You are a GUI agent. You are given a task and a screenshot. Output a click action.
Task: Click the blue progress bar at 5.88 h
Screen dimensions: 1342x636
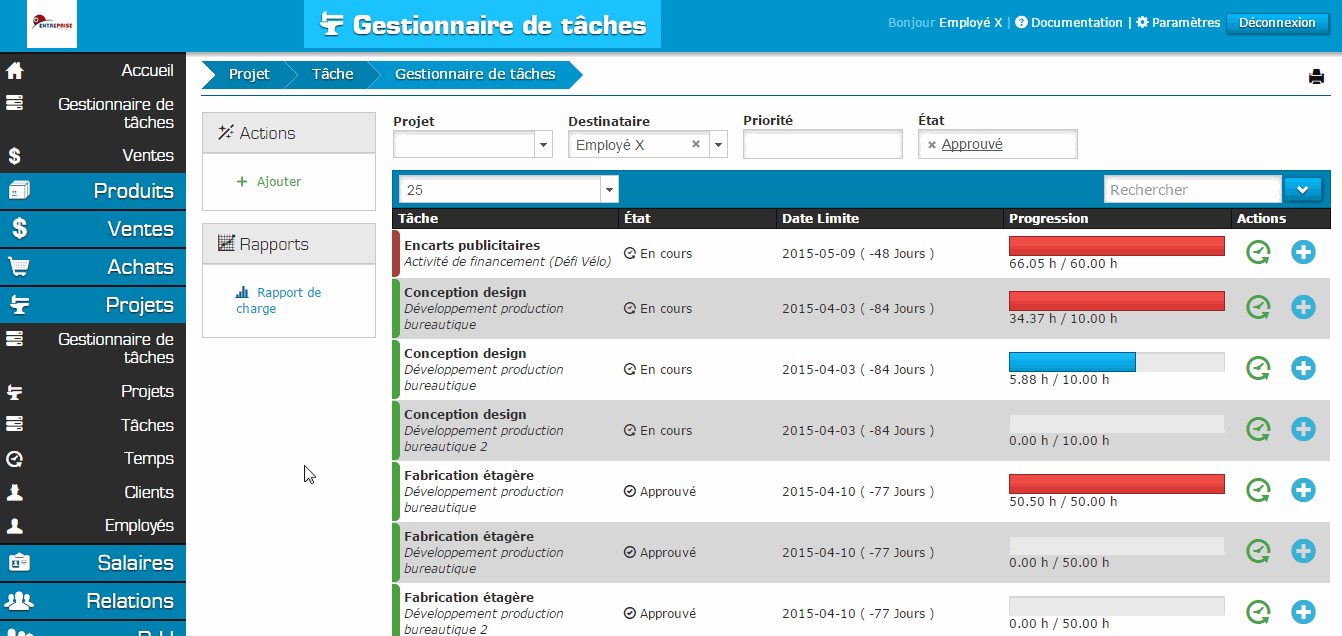(x=1072, y=362)
